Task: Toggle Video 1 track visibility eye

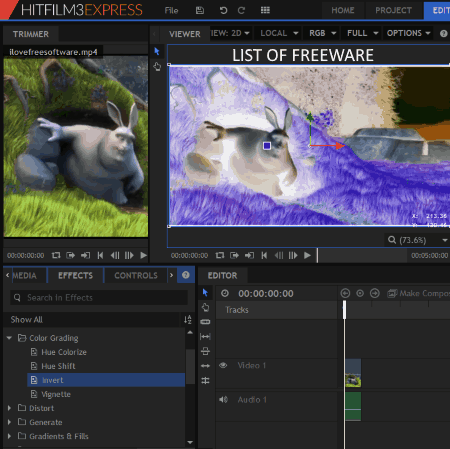Action: [223, 365]
